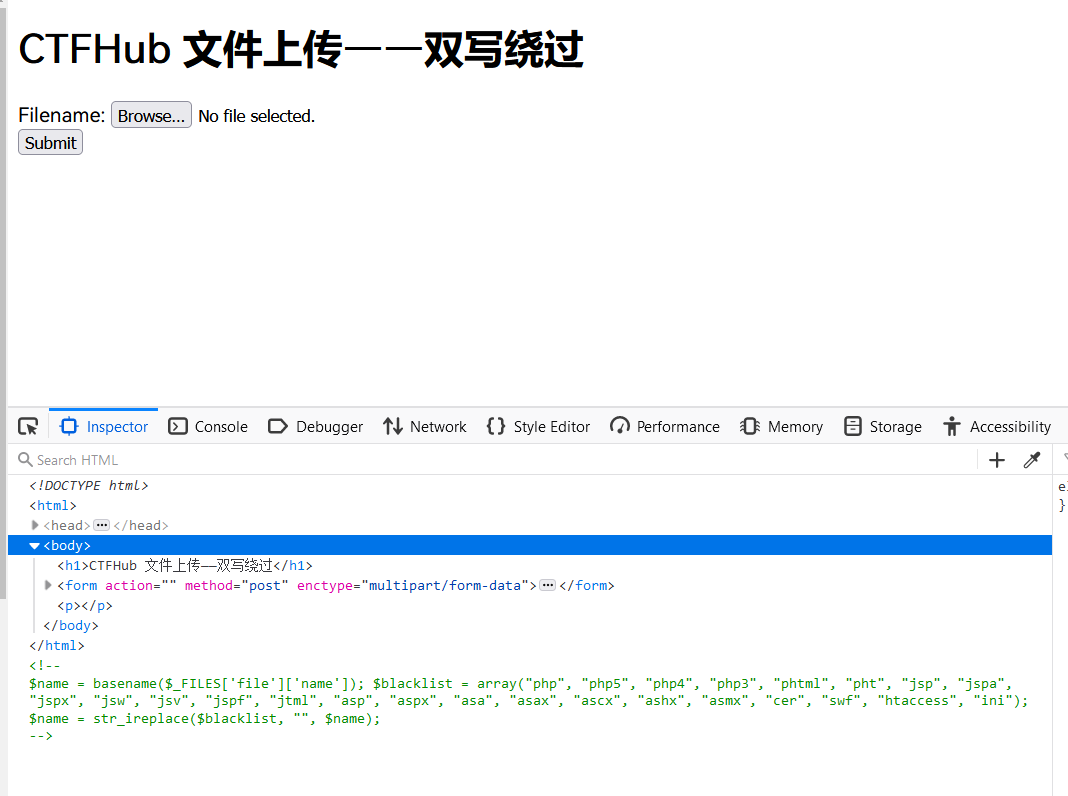Select the h1 element line
The height and width of the screenshot is (796, 1068).
click(x=185, y=565)
